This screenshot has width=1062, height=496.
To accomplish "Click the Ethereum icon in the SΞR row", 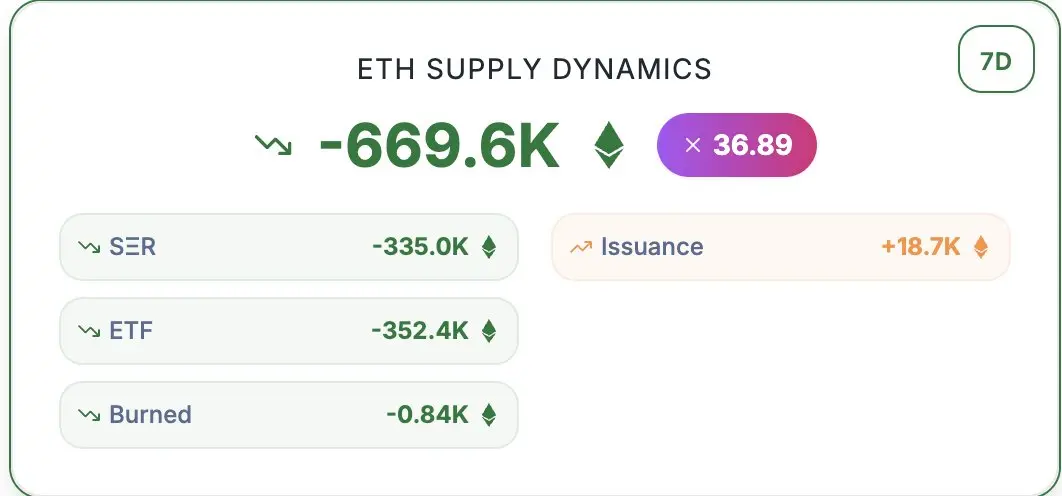I will [488, 247].
